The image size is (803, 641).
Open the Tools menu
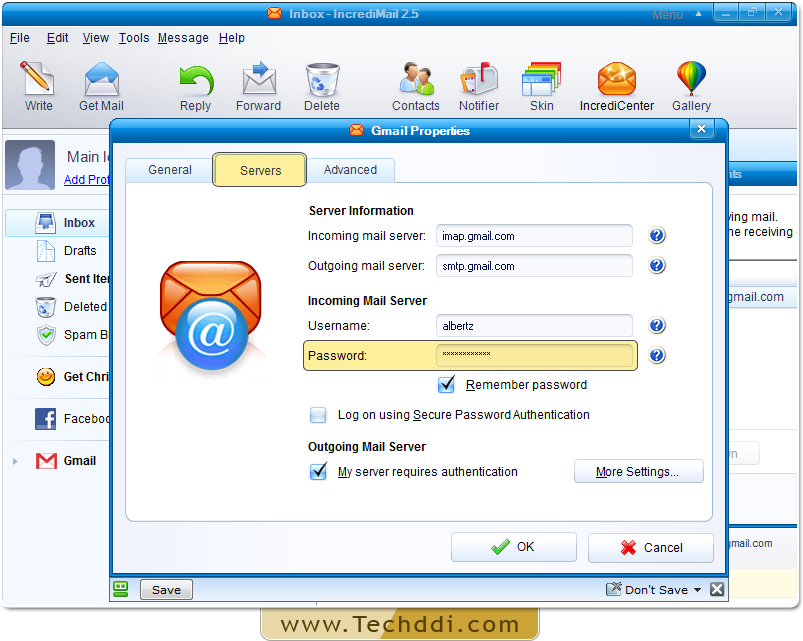[x=134, y=38]
